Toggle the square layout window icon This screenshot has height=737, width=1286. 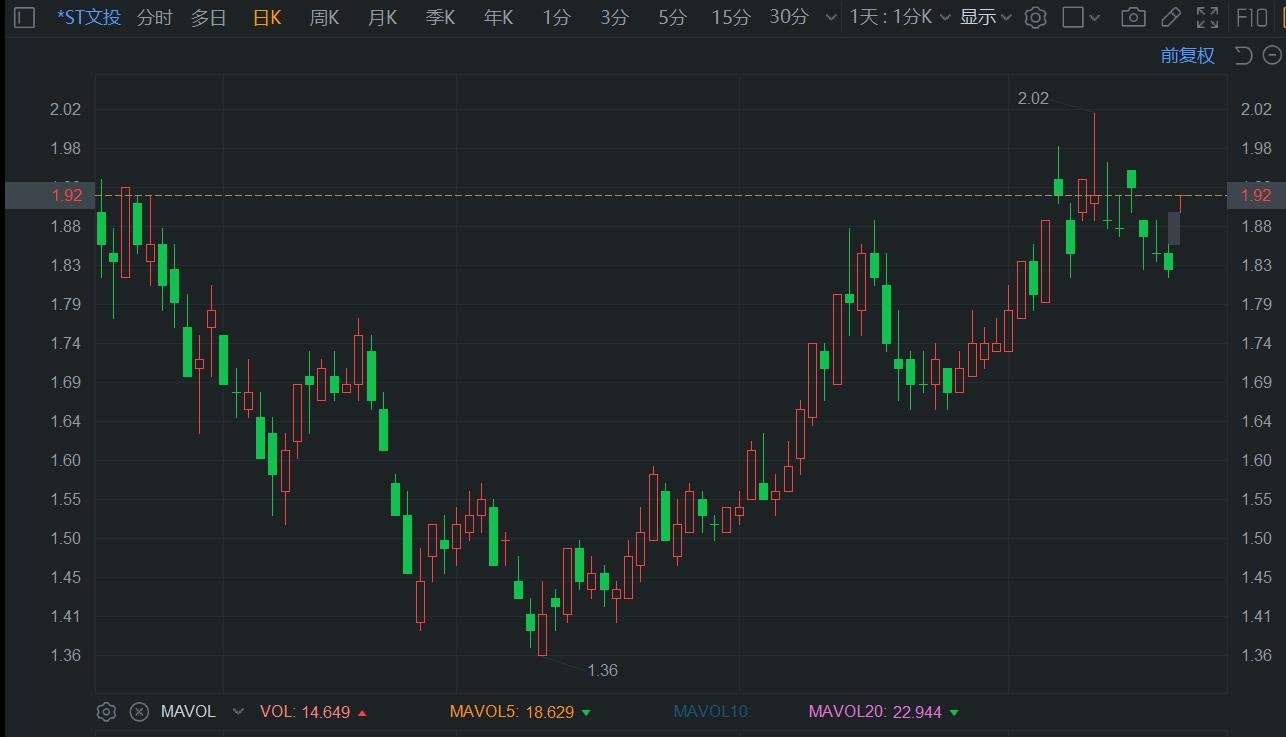point(1073,17)
